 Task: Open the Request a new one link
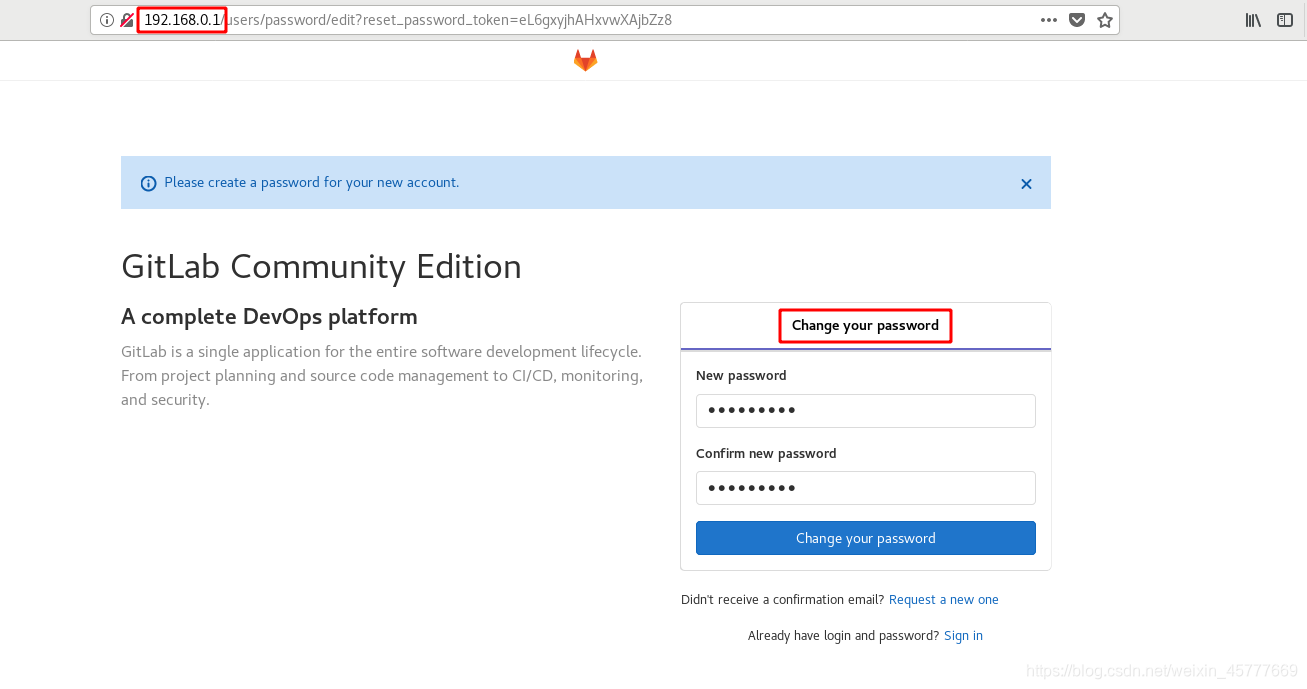click(x=943, y=600)
